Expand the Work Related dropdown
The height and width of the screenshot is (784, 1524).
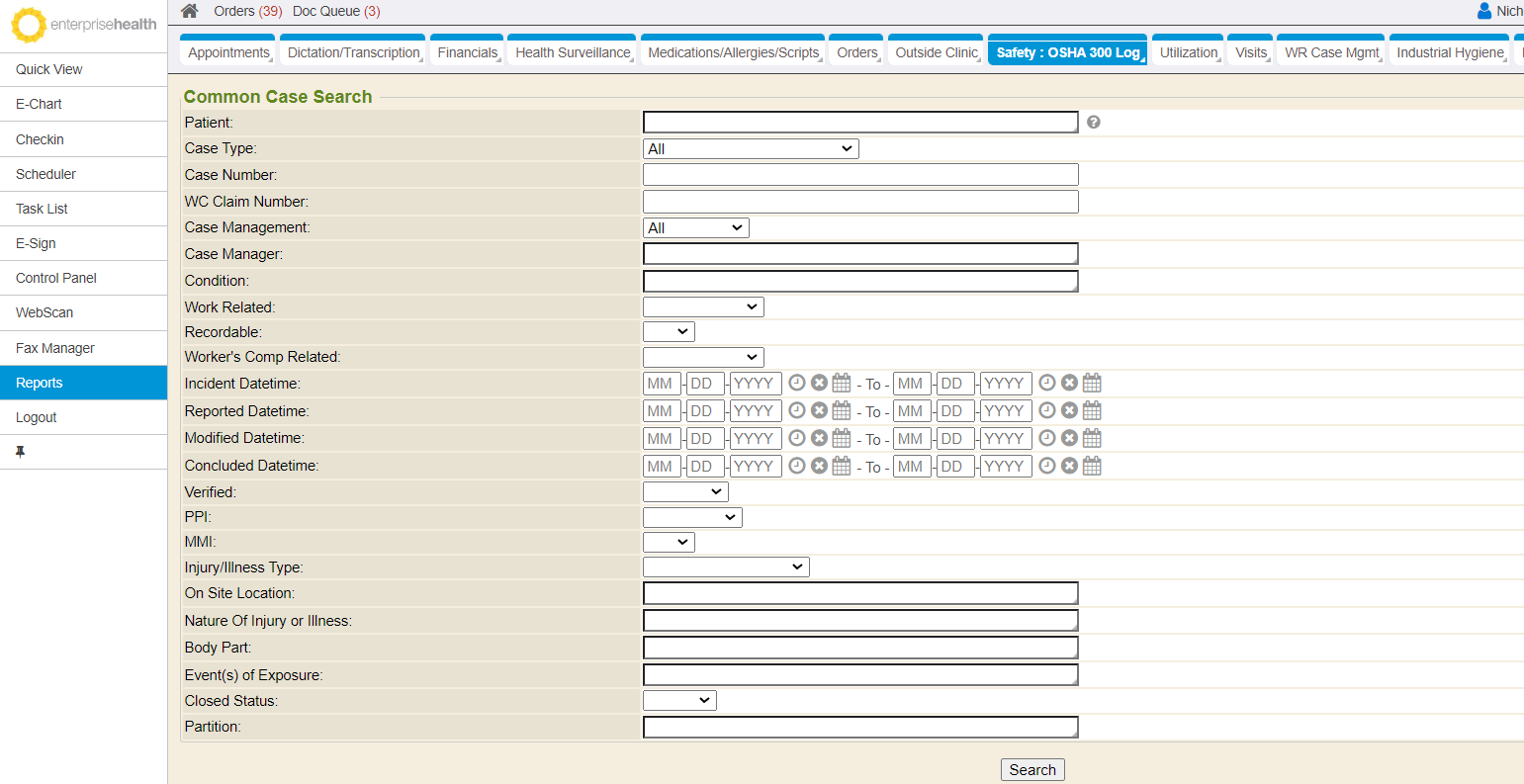pyautogui.click(x=702, y=306)
